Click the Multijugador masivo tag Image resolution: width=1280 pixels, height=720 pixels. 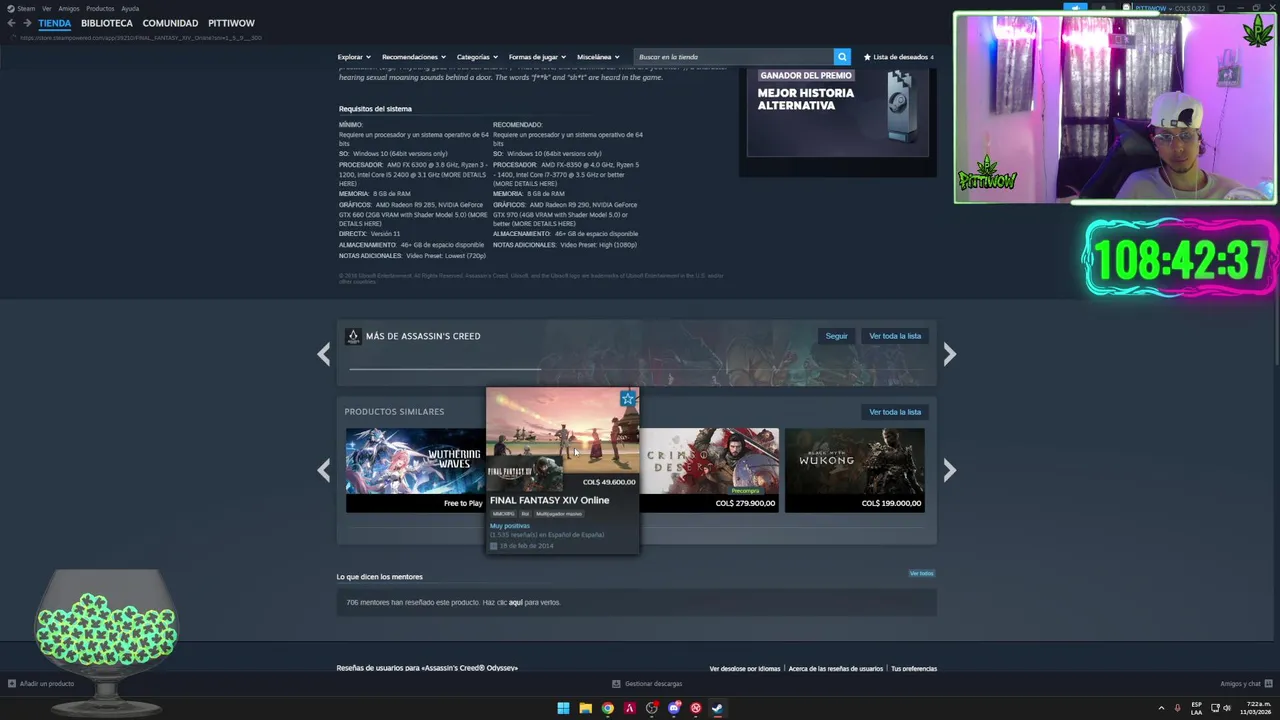click(559, 514)
